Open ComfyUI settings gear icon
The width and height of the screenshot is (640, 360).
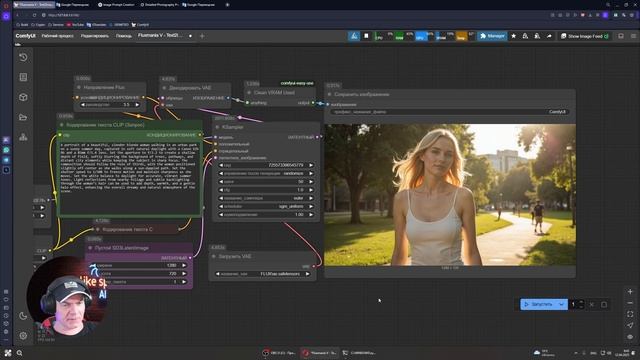pos(23,336)
